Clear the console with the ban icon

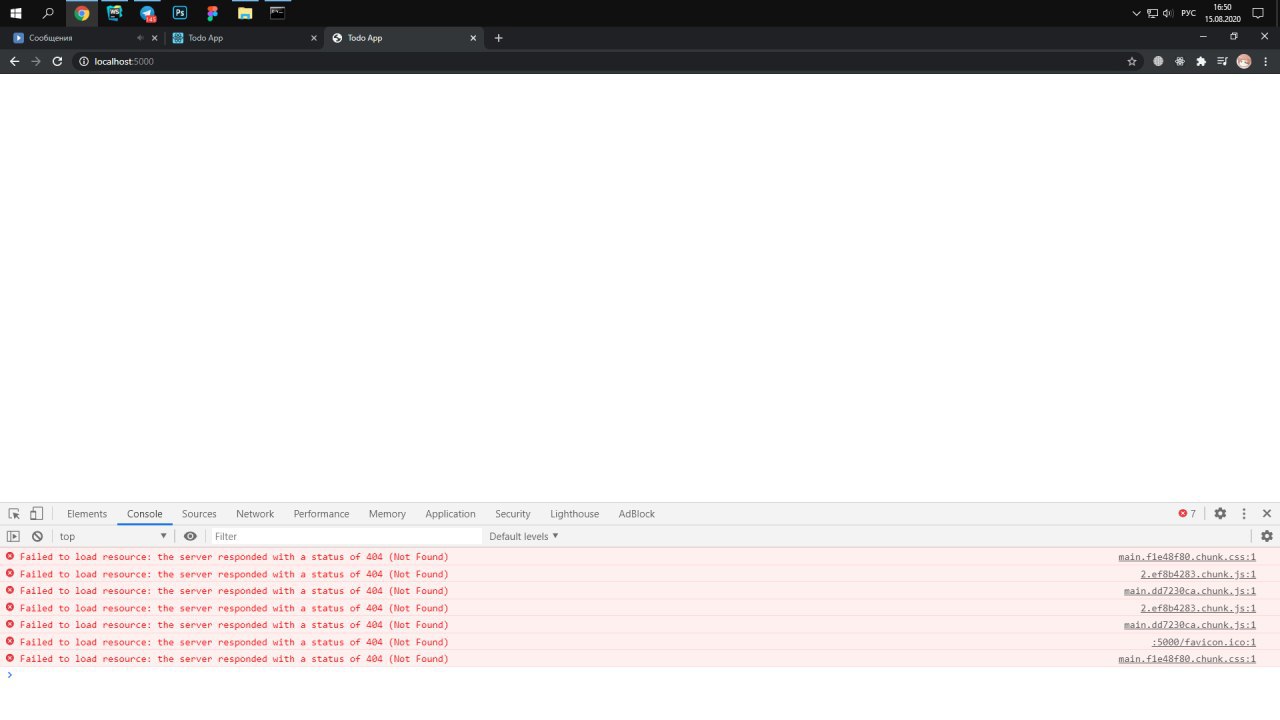click(37, 536)
